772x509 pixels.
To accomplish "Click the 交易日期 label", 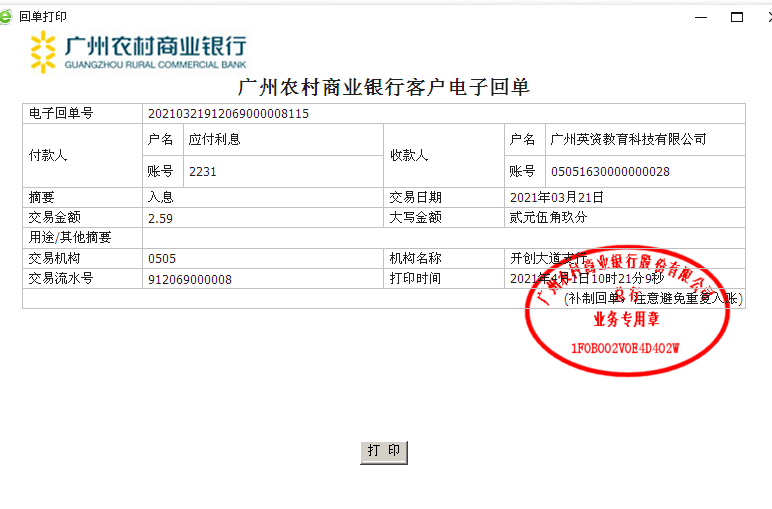I will (x=415, y=197).
